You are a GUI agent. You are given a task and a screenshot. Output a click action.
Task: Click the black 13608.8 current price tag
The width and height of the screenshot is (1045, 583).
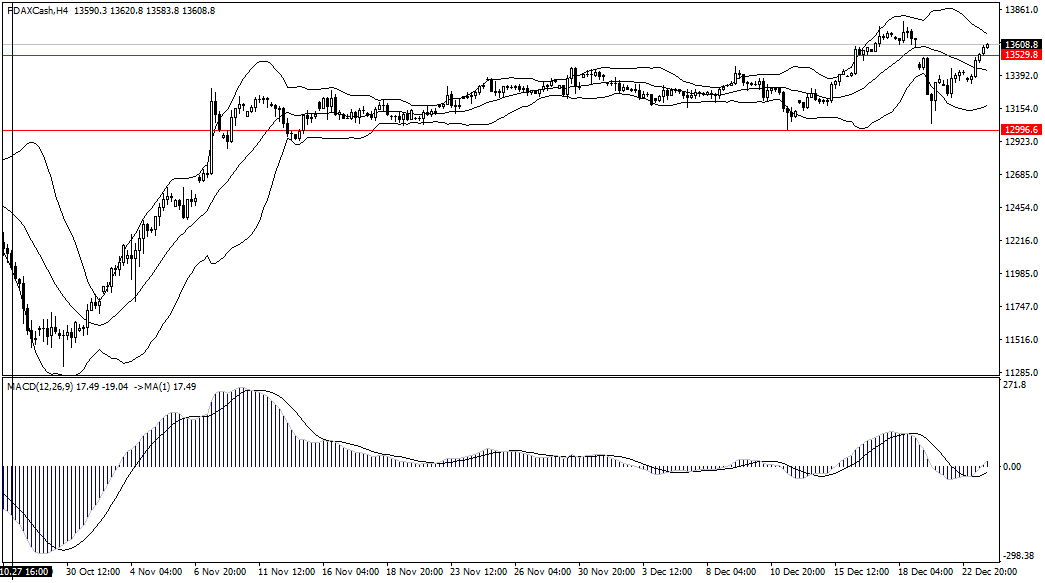[x=1020, y=45]
